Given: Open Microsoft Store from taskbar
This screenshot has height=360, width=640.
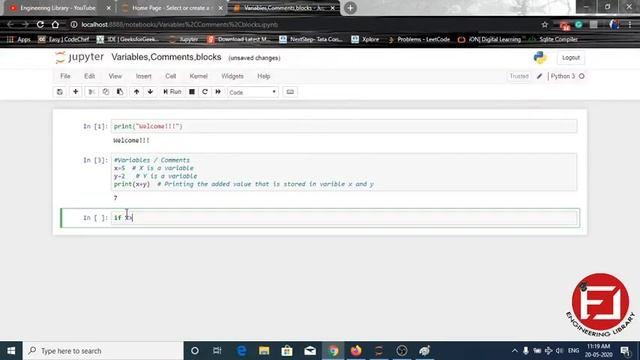Looking at the screenshot, I should [287, 351].
